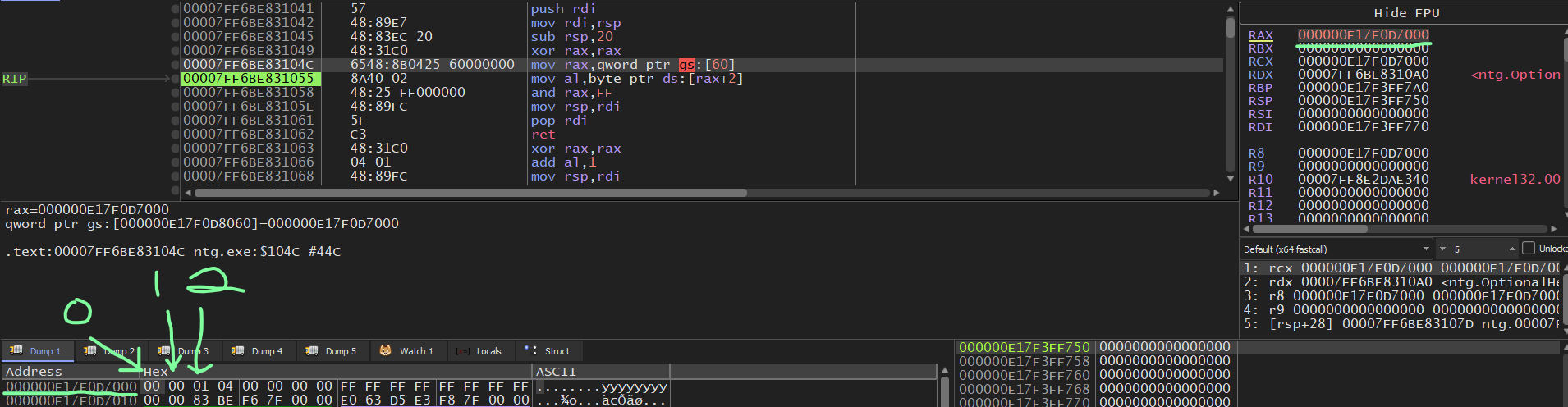Toggle breakpoint dot at address 00007FF6BE83105E
1568x407 pixels.
pos(175,107)
